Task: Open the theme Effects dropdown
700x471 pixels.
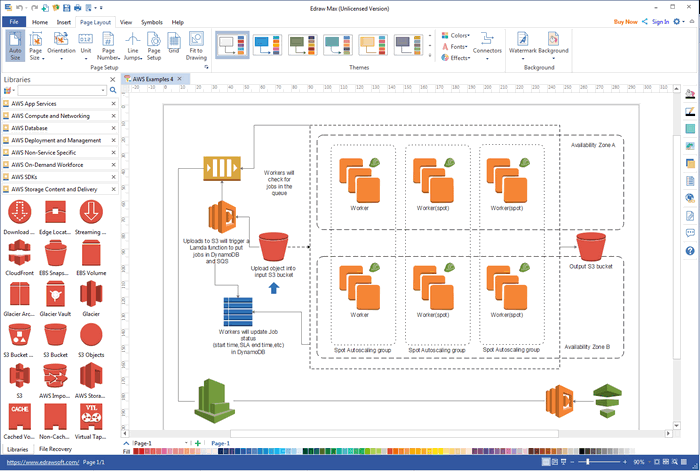Action: (456, 58)
